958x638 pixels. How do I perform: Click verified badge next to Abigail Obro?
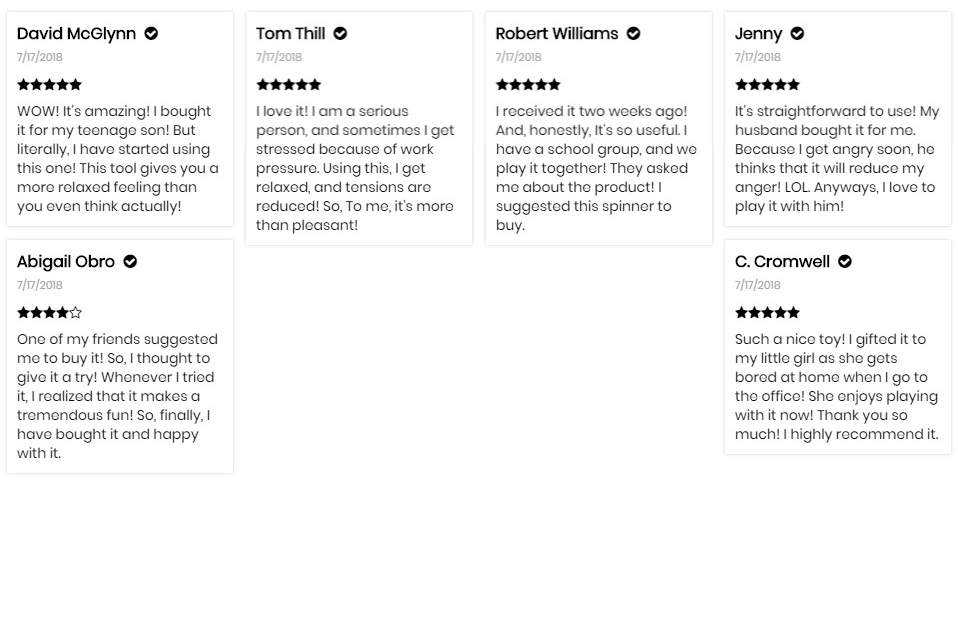(130, 262)
